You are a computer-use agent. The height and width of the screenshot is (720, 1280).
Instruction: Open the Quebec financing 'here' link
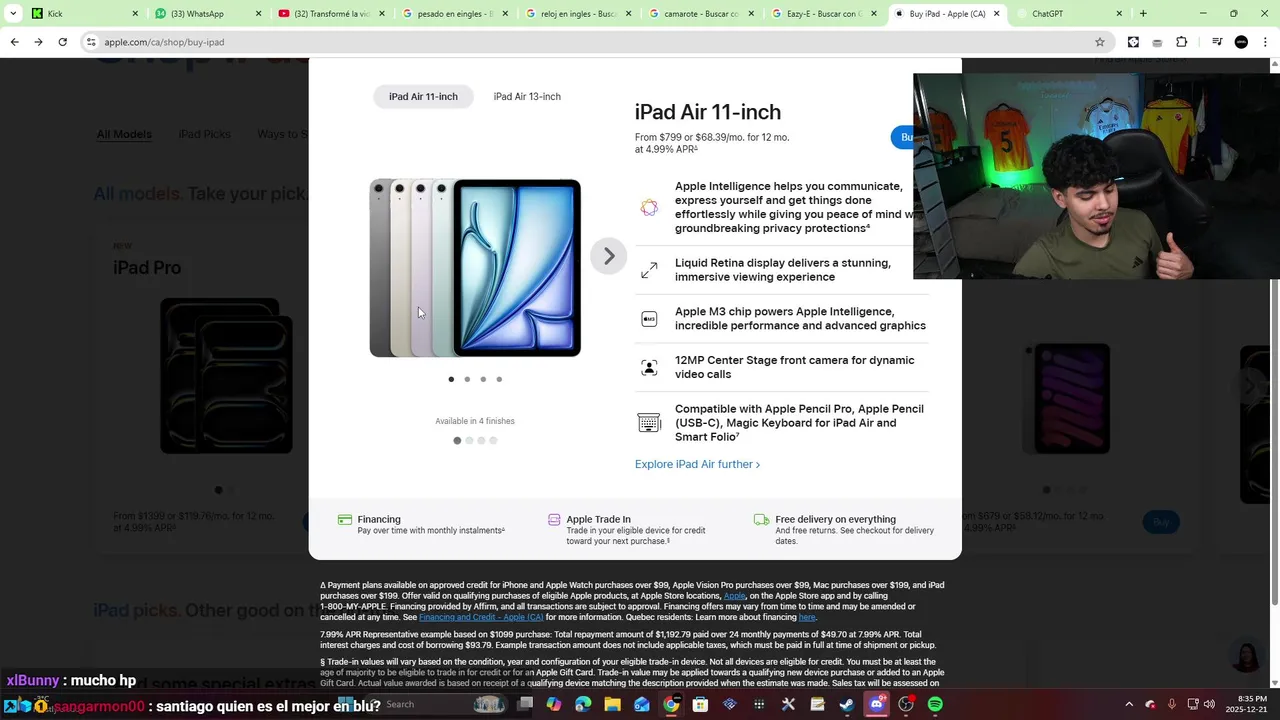pos(807,617)
